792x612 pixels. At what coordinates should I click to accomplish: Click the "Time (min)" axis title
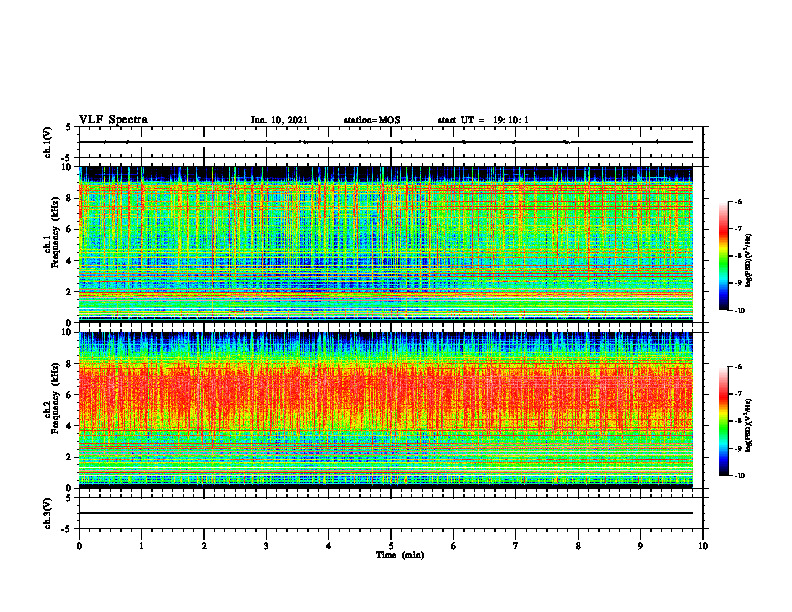tap(400, 555)
